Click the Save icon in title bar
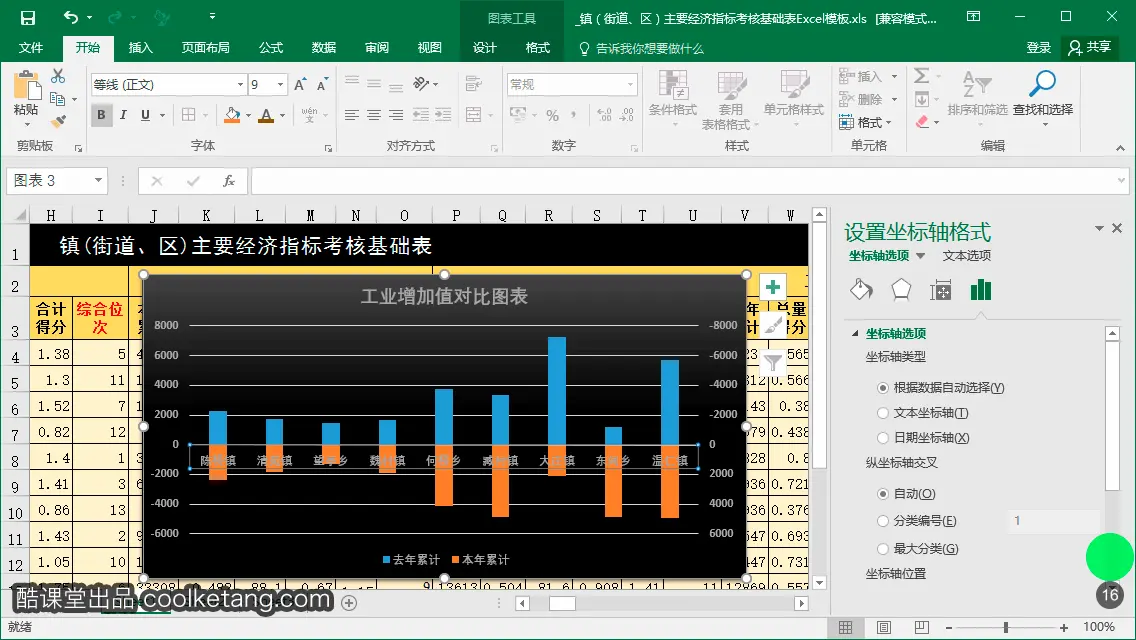 coord(28,17)
